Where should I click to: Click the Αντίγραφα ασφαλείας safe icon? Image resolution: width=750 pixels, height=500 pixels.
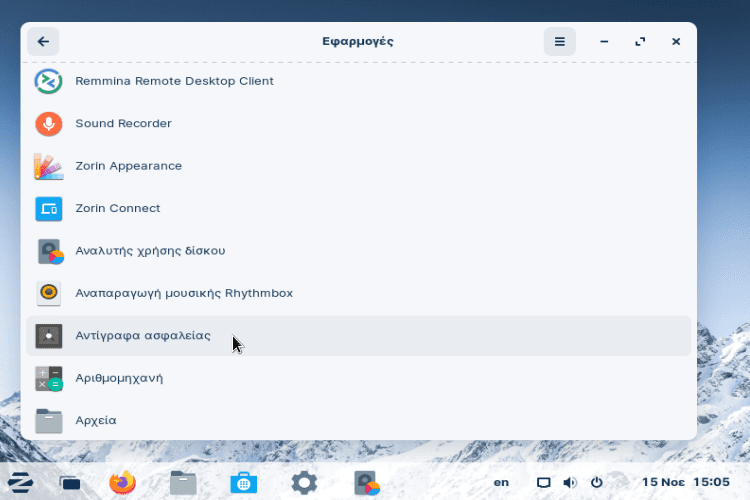[x=48, y=336]
